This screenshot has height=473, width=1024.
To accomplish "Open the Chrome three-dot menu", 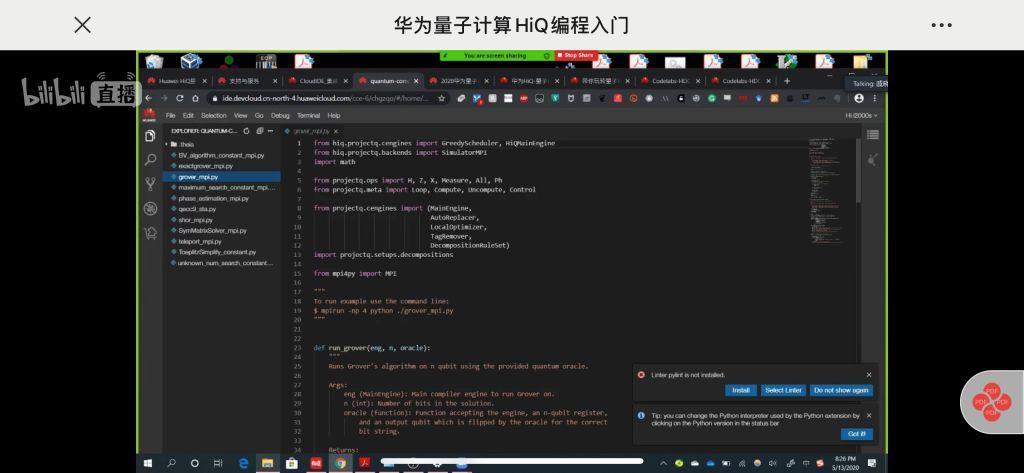I will 874,98.
